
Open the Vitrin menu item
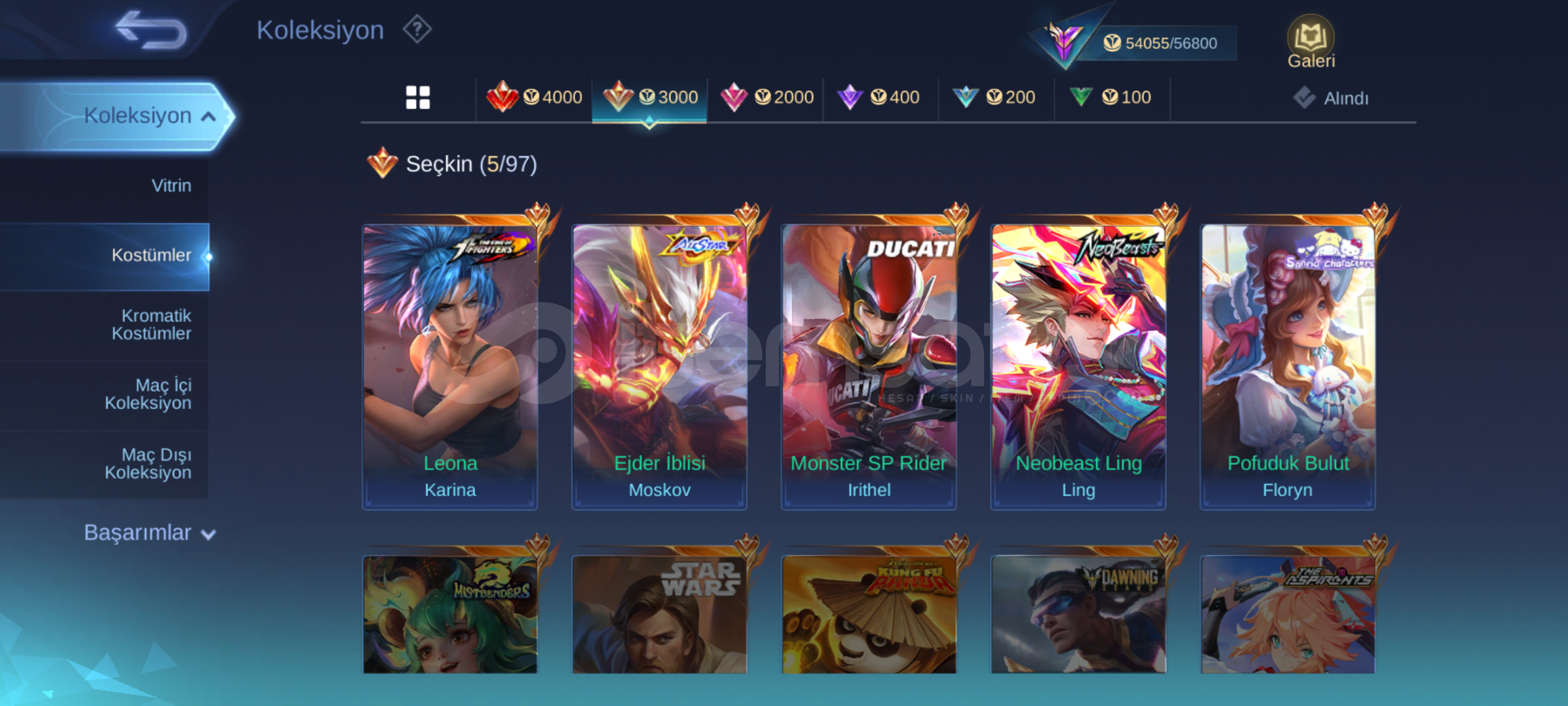171,186
